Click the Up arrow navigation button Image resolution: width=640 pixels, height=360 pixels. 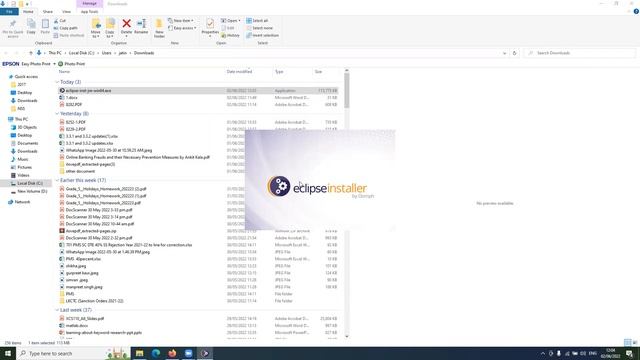[x=31, y=53]
